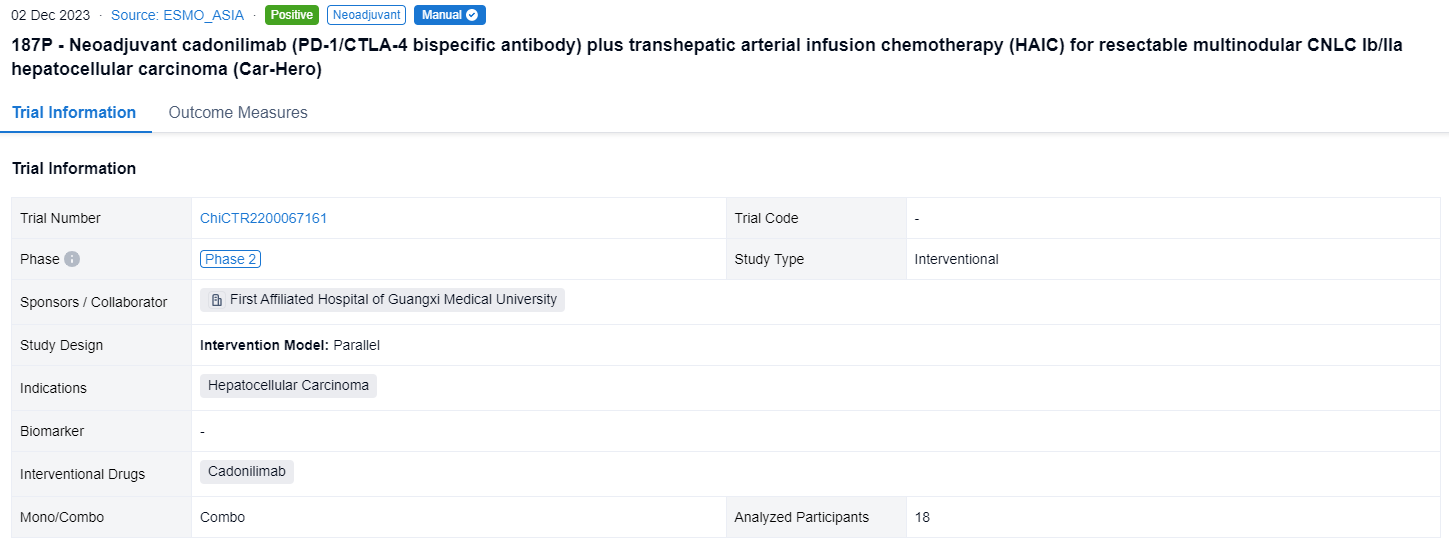The width and height of the screenshot is (1449, 545).
Task: Click the Analyzed Participants value 18
Action: 922,517
